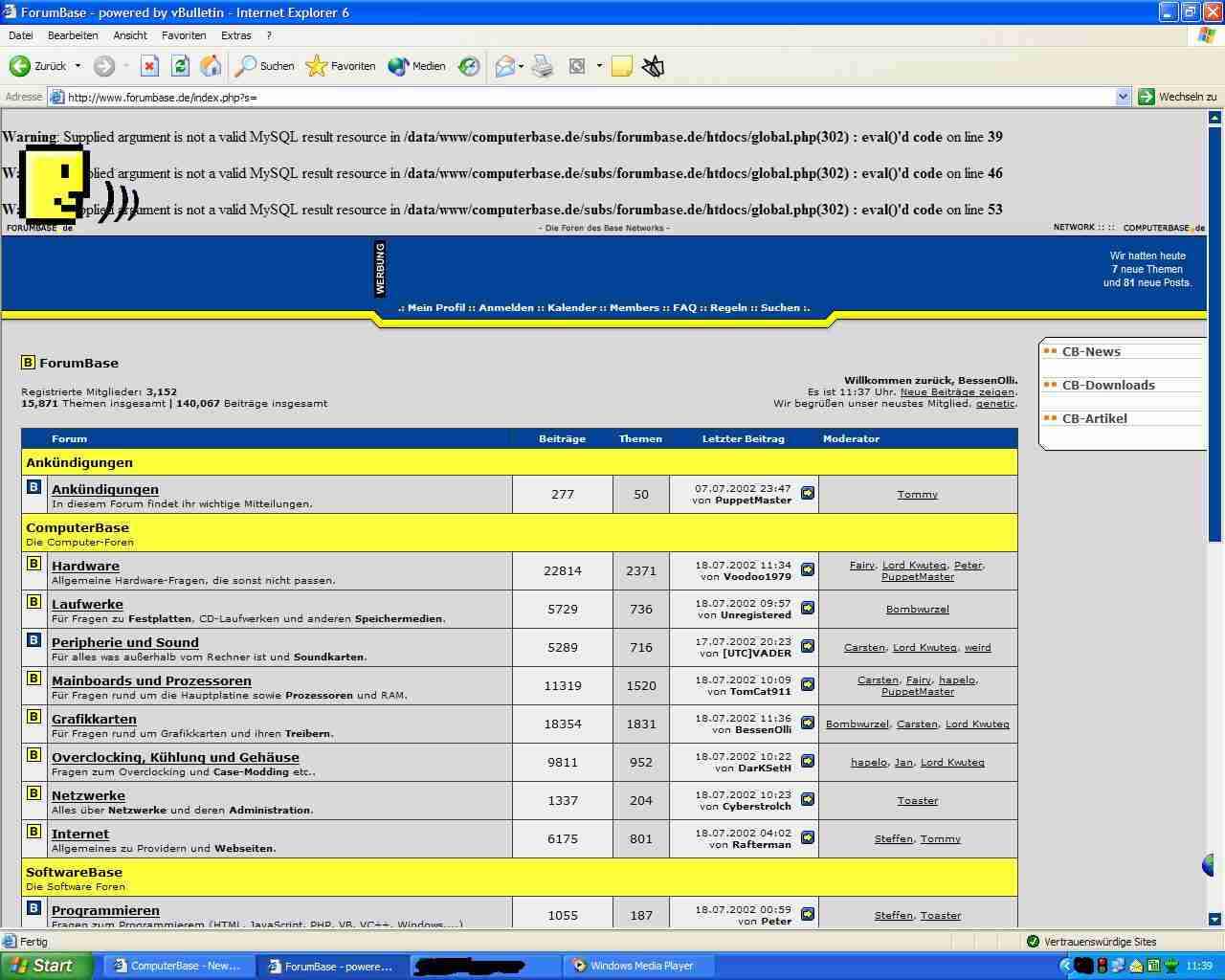Viewport: 1225px width, 980px height.
Task: Click Members in forum navigation
Action: 635,308
